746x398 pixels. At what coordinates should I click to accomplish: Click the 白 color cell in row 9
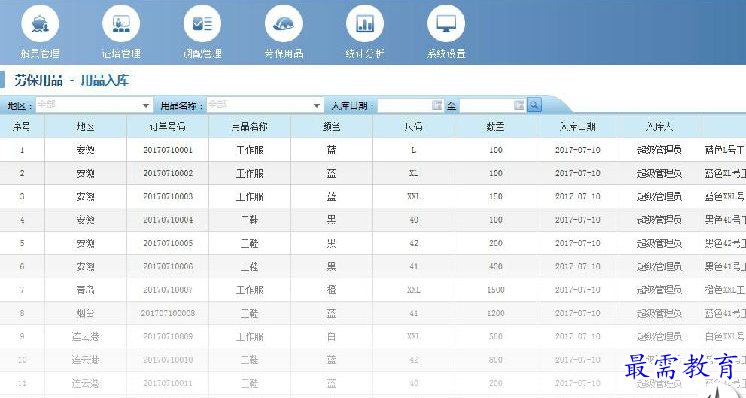332,336
